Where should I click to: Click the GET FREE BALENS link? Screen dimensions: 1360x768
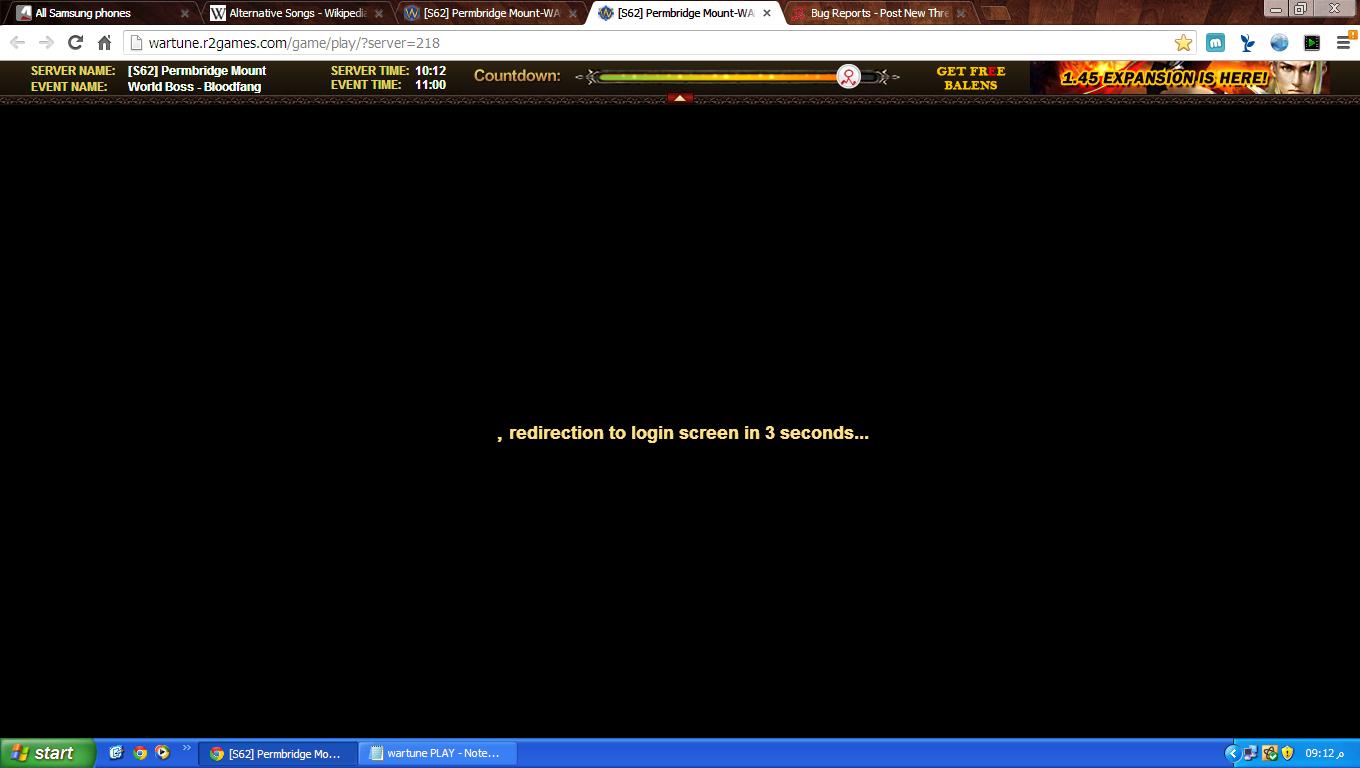970,78
